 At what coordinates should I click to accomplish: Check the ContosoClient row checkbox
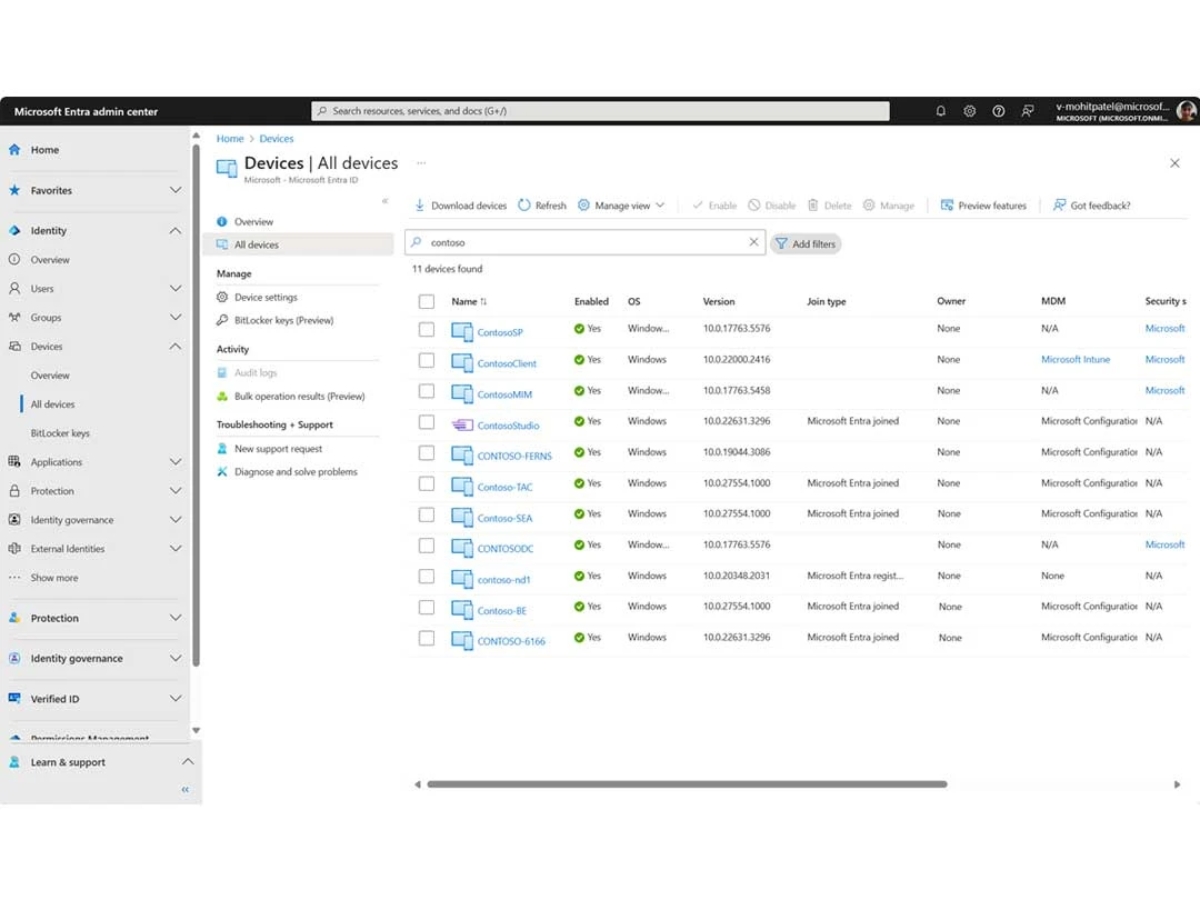click(x=427, y=360)
